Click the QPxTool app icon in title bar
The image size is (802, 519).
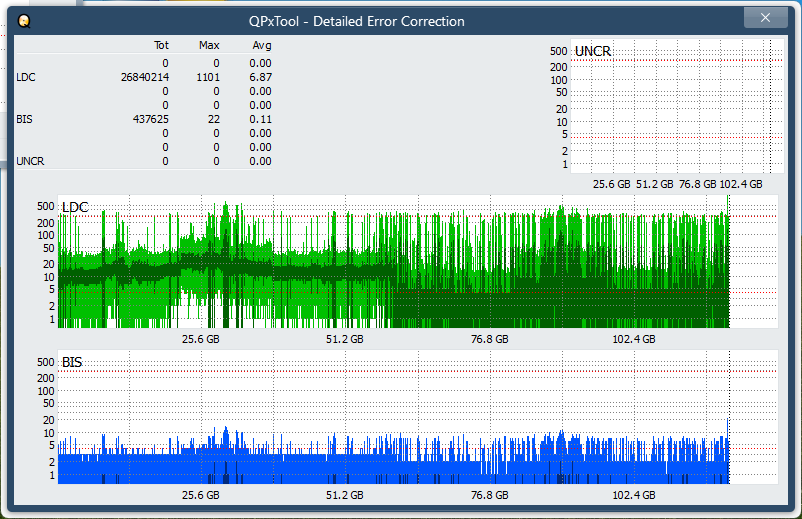(x=24, y=21)
